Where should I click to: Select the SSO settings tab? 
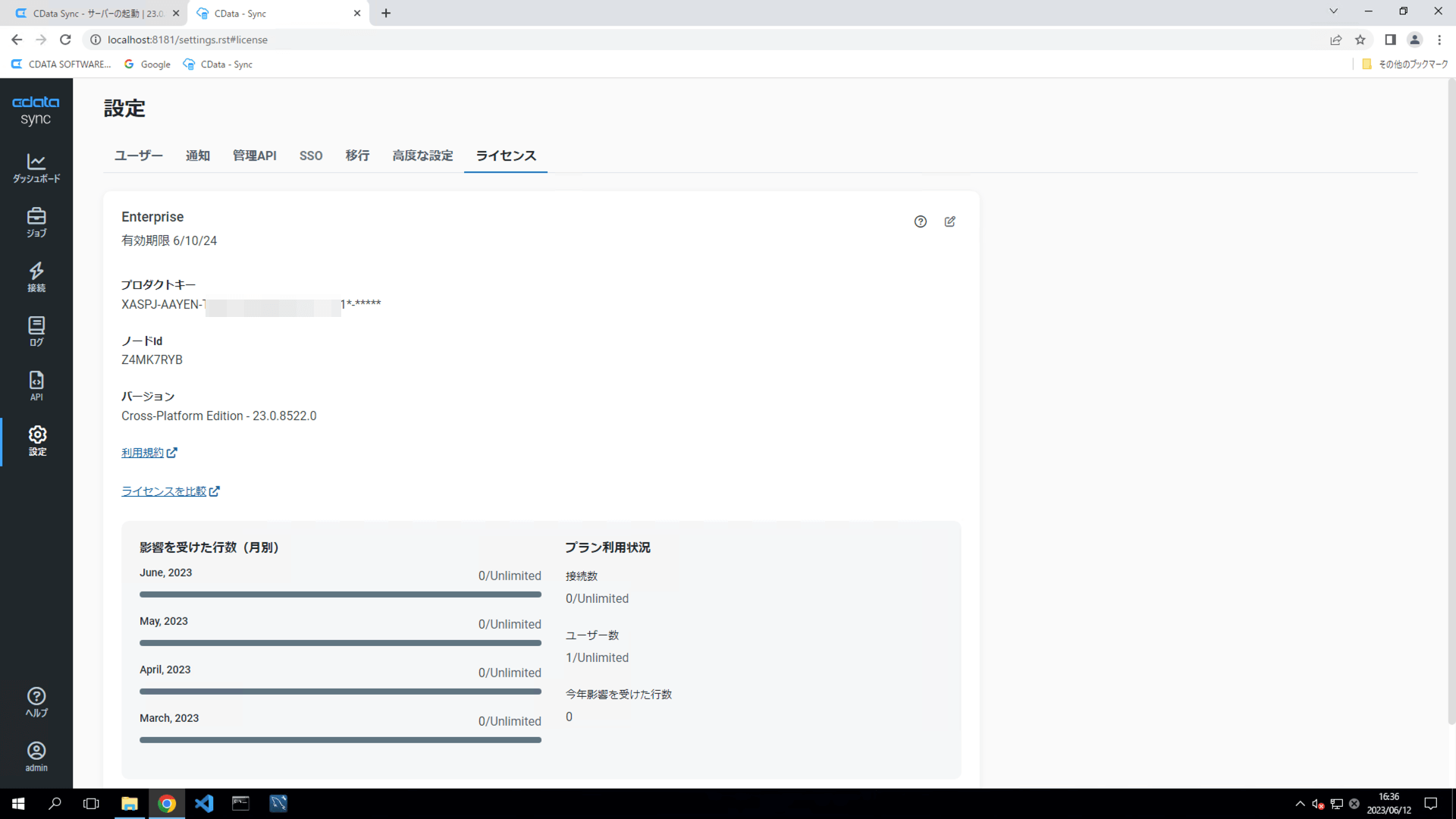[310, 155]
